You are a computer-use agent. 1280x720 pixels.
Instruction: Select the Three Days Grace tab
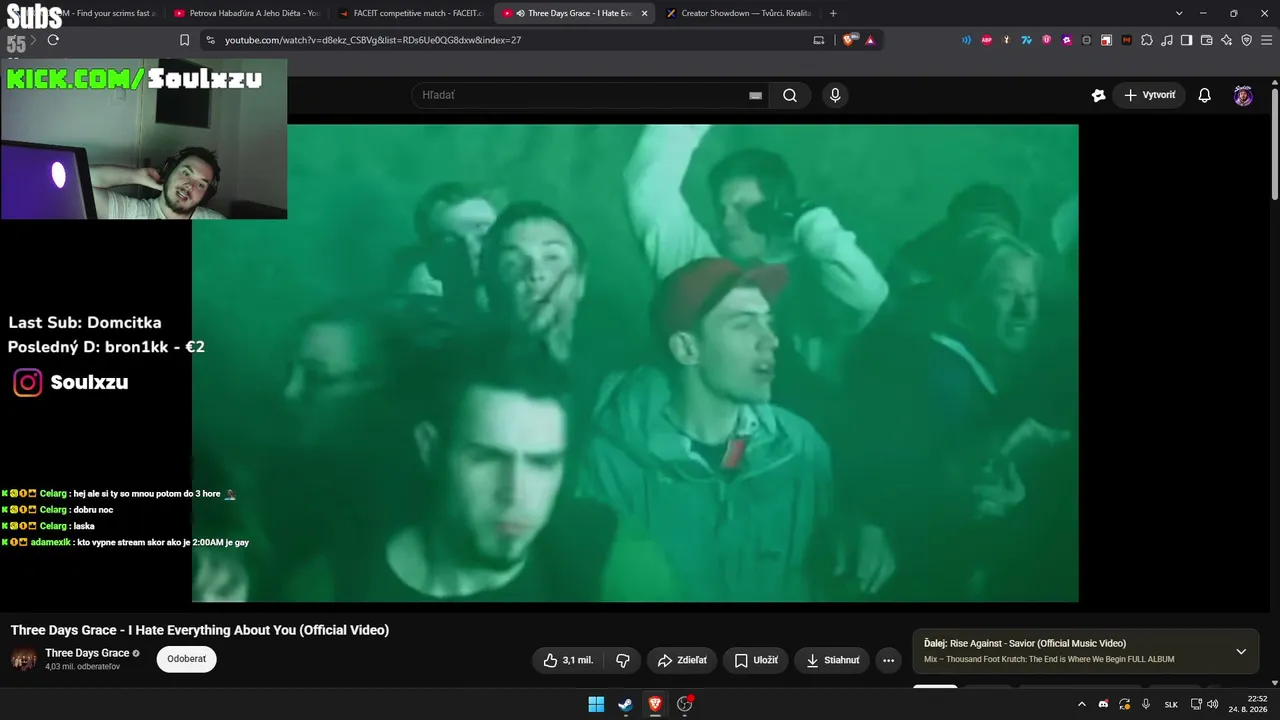click(572, 13)
